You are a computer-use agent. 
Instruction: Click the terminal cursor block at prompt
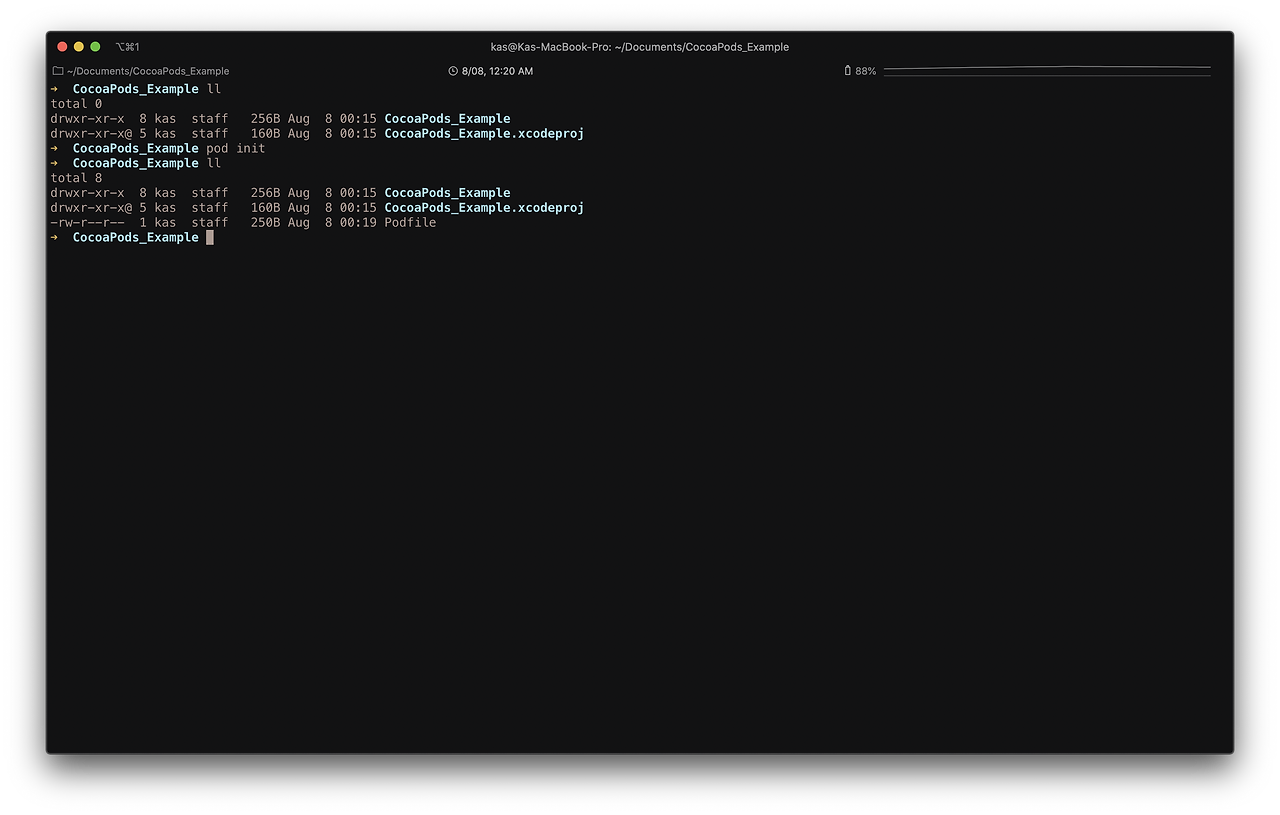(x=210, y=237)
